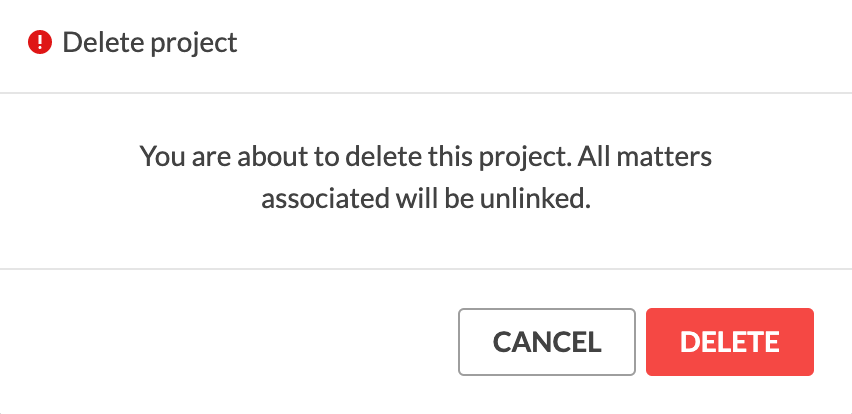The width and height of the screenshot is (852, 414).
Task: Click the "You are about to delete" message line
Action: point(426,158)
